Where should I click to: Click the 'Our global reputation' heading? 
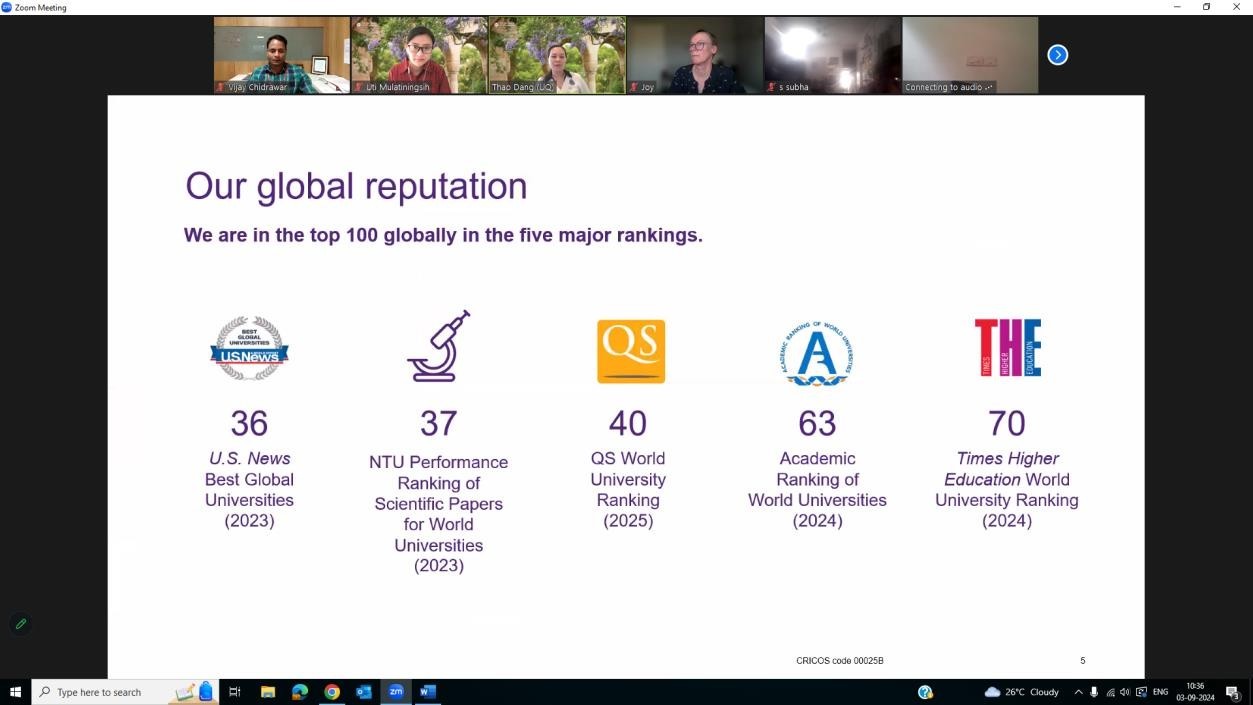(356, 186)
